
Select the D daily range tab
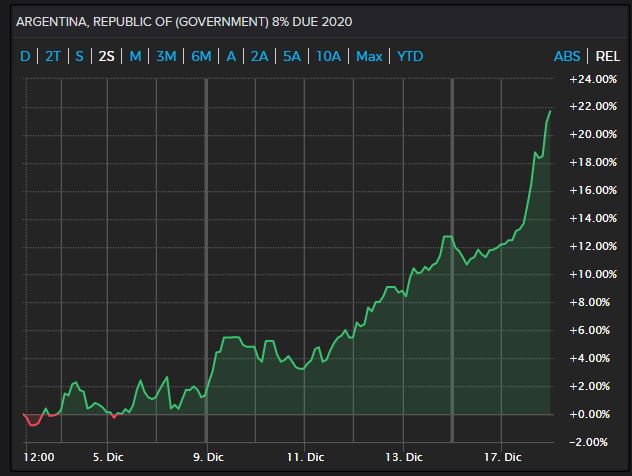point(25,56)
